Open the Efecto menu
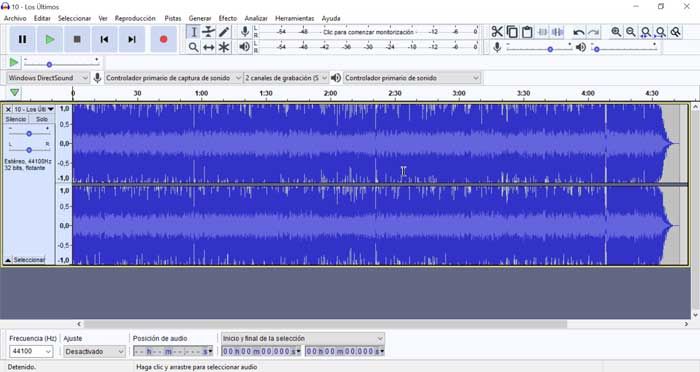 coord(228,18)
